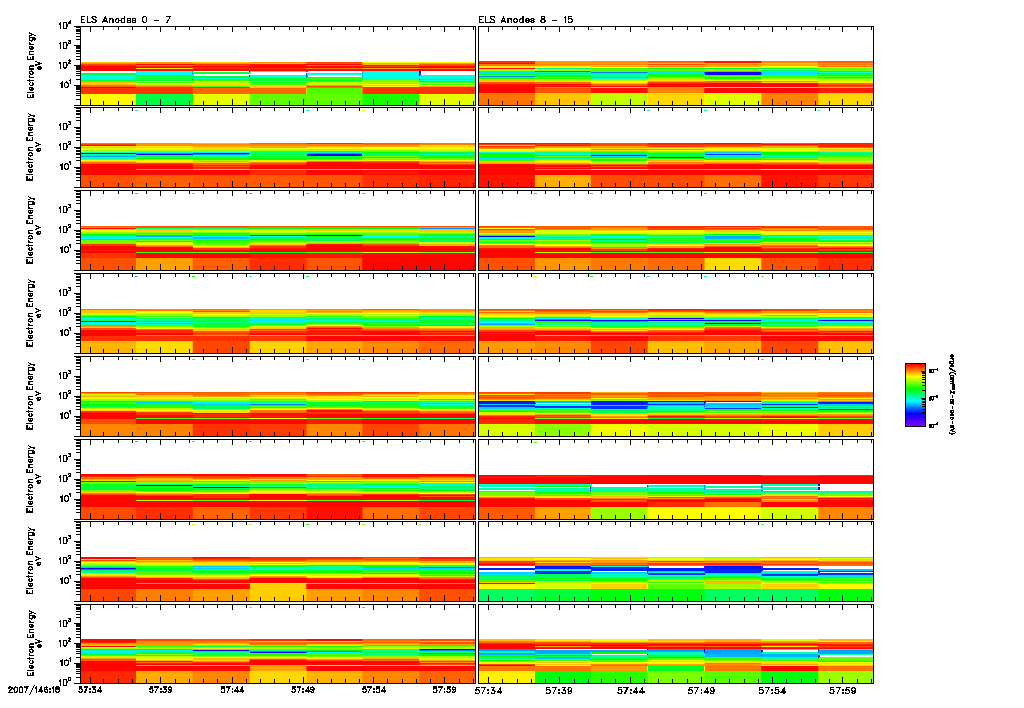Viewport: 1024px width, 708px height.
Task: Select the 'ELS Anodes 0 - 7' title
Action: click(x=126, y=20)
